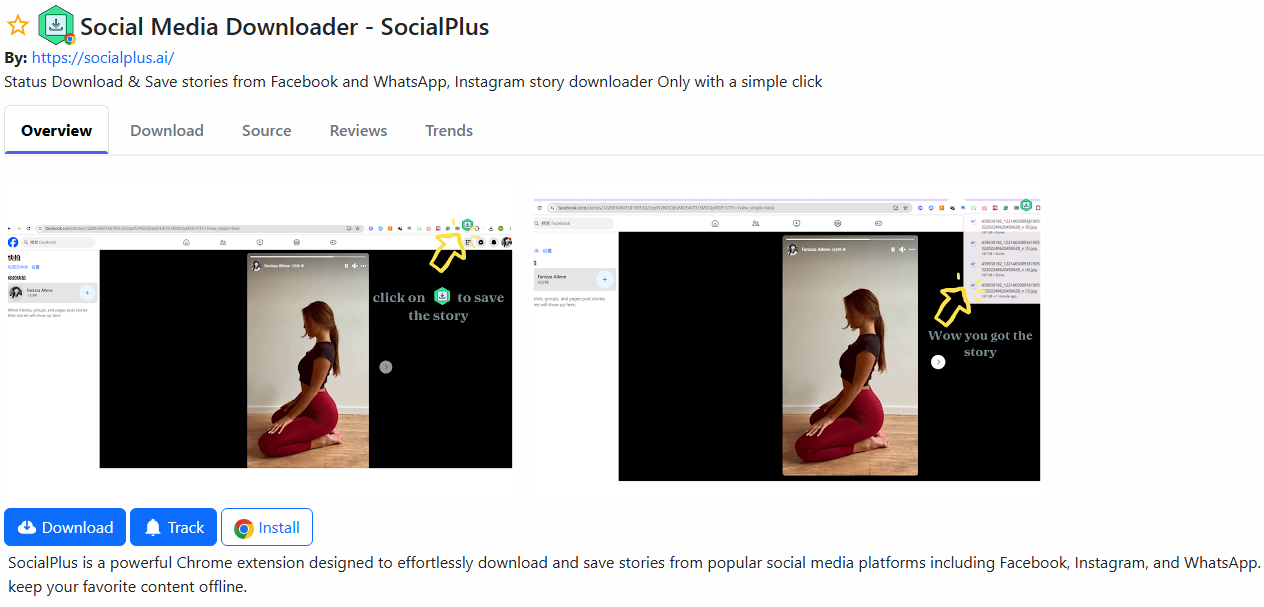
Task: Open the Download tab
Action: pos(167,131)
